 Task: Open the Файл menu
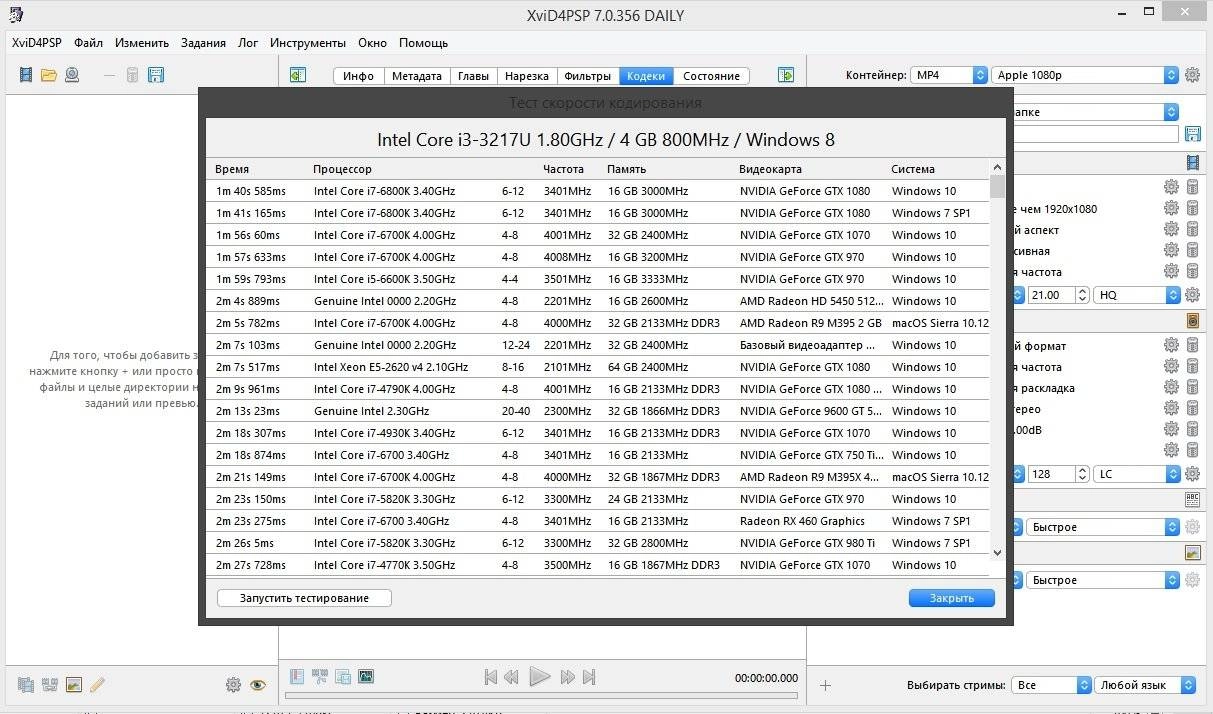88,43
